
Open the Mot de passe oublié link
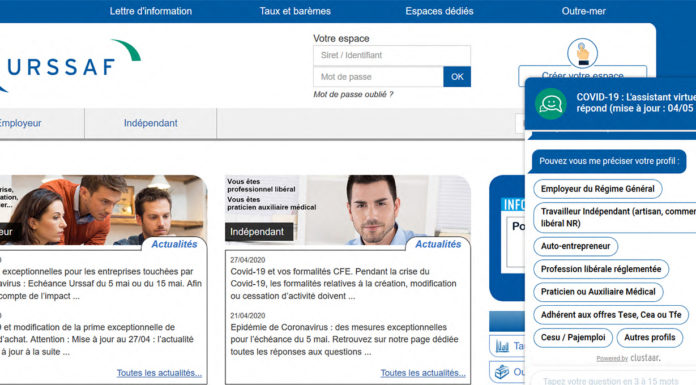[353, 94]
